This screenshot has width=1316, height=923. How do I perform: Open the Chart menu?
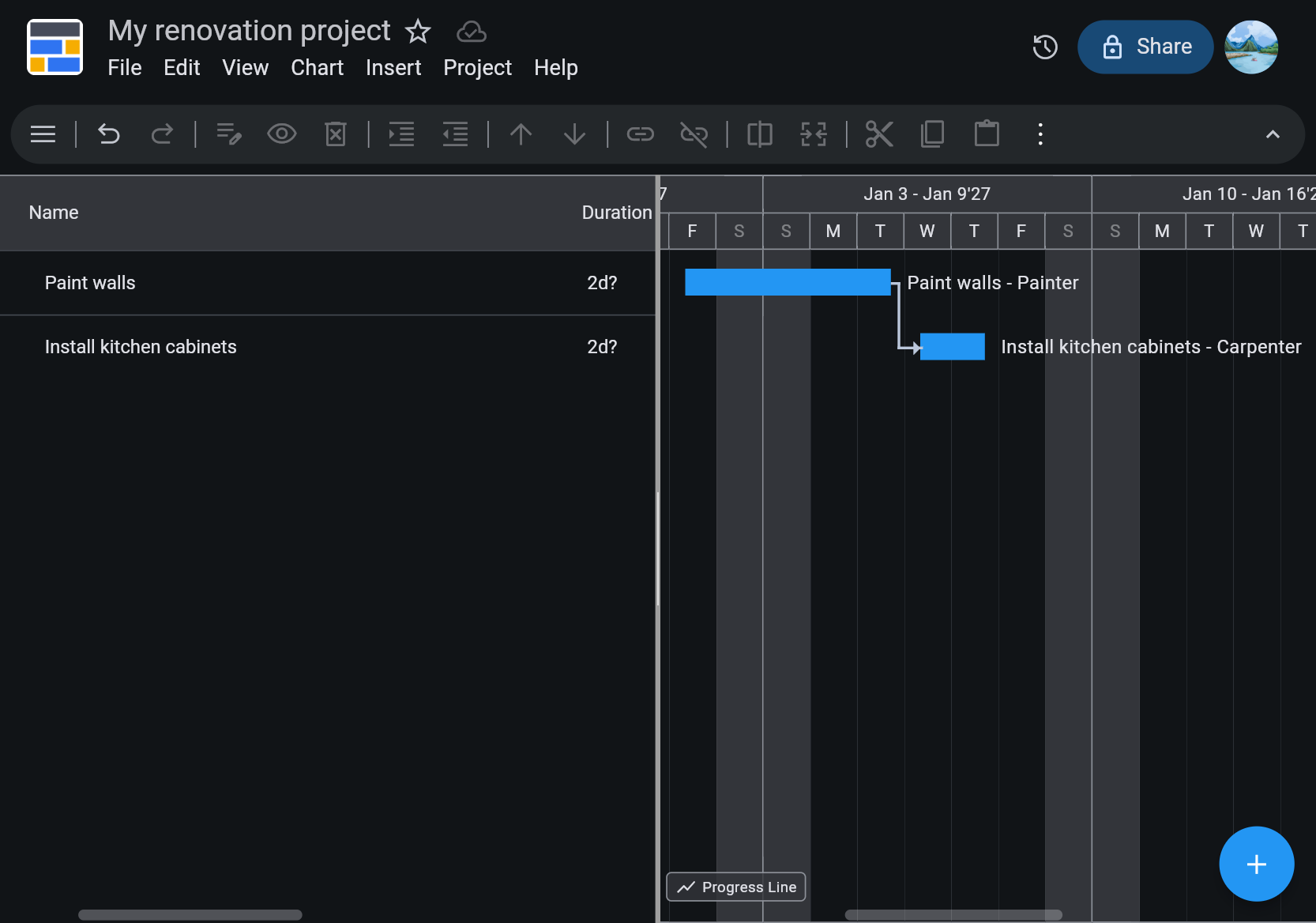(x=317, y=68)
